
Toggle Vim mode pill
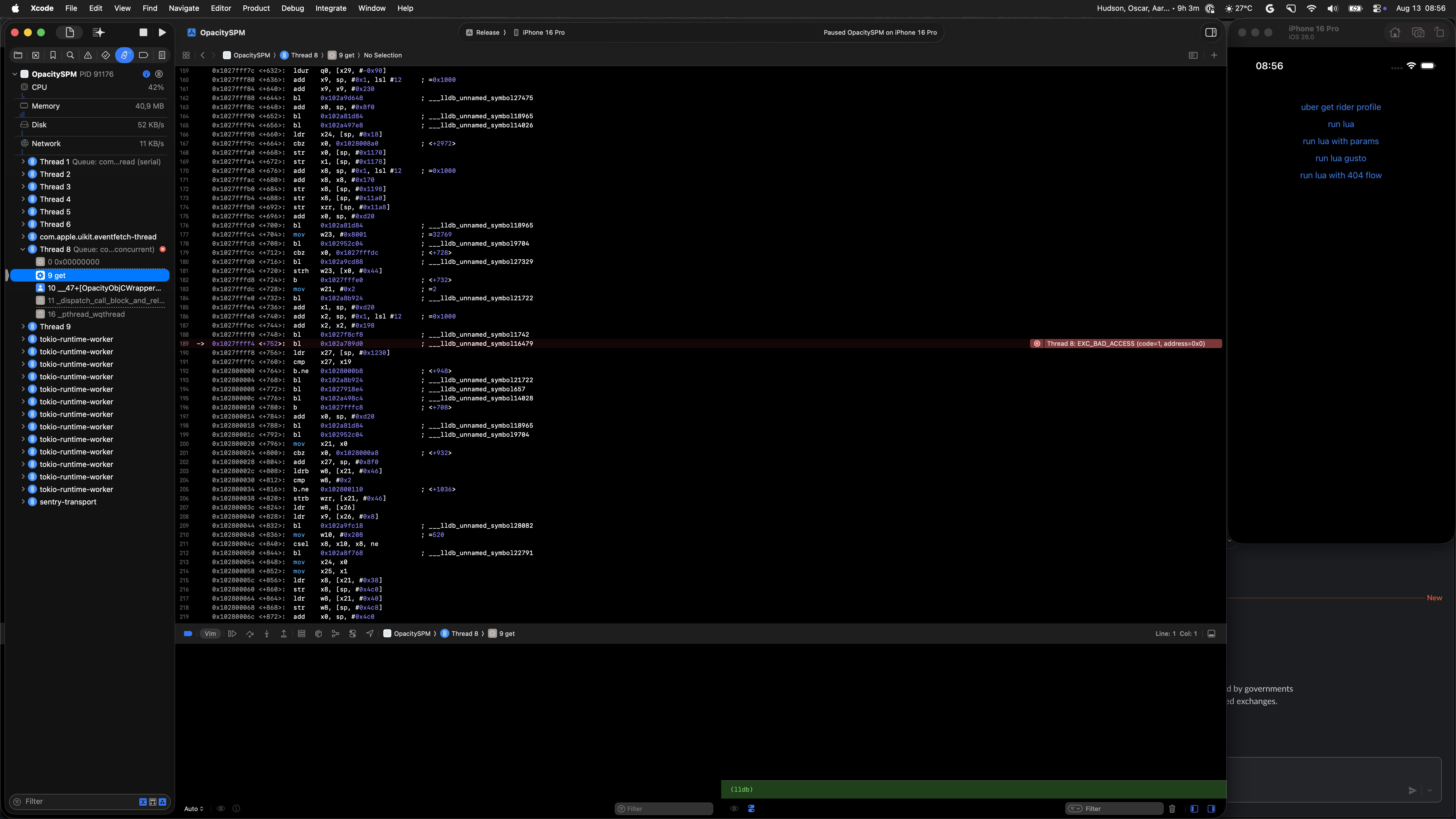pyautogui.click(x=210, y=634)
